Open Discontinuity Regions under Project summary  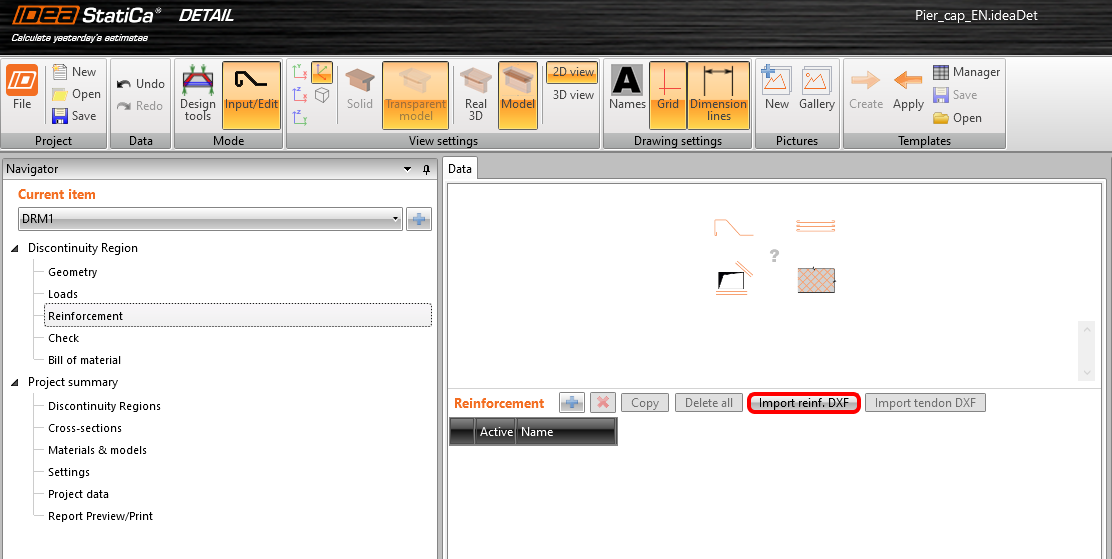(x=104, y=406)
